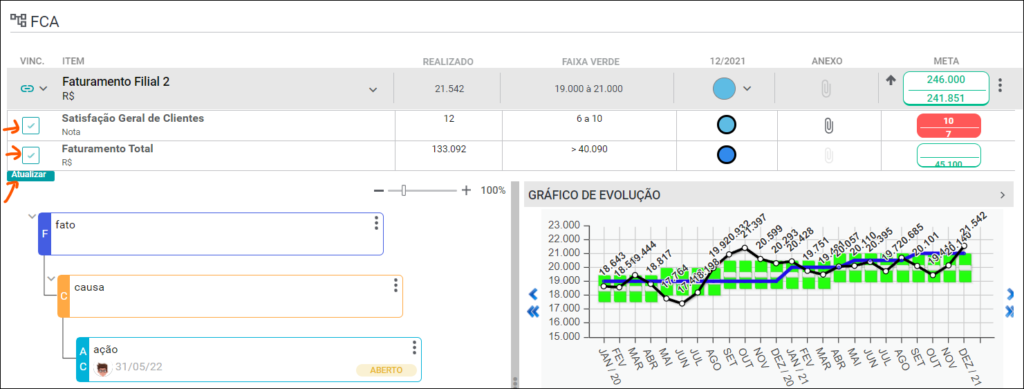This screenshot has height=389, width=1024.
Task: Click the blue status circle for Faturamento Total
Action: (726, 155)
